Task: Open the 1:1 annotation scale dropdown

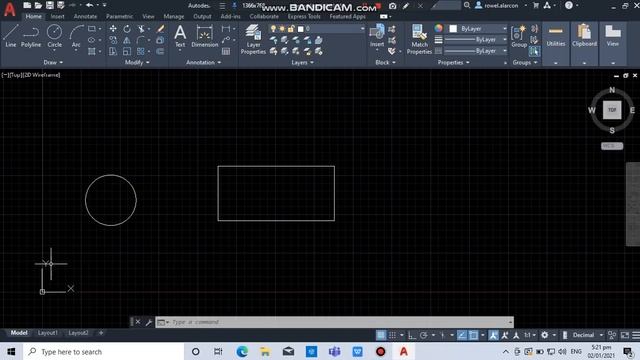Action: coord(530,335)
